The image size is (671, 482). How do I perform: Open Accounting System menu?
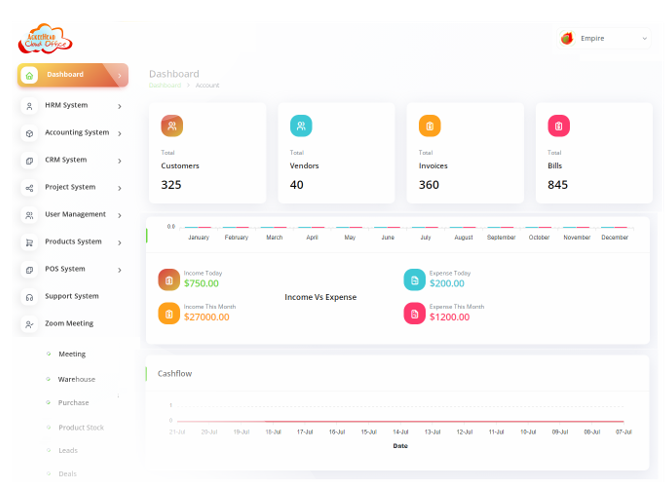(73, 133)
